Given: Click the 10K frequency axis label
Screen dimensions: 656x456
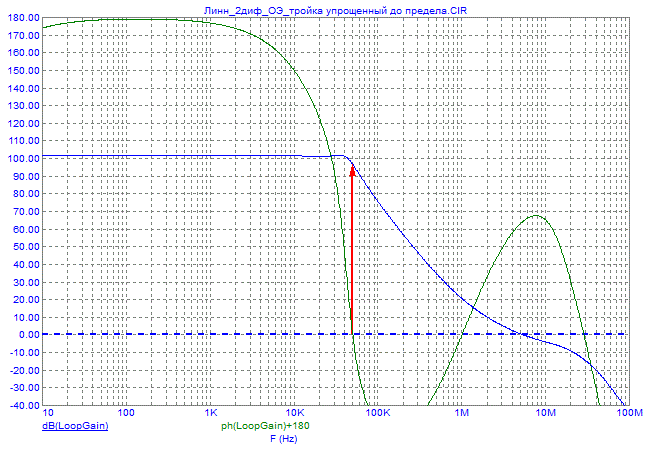Looking at the screenshot, I should (x=295, y=413).
